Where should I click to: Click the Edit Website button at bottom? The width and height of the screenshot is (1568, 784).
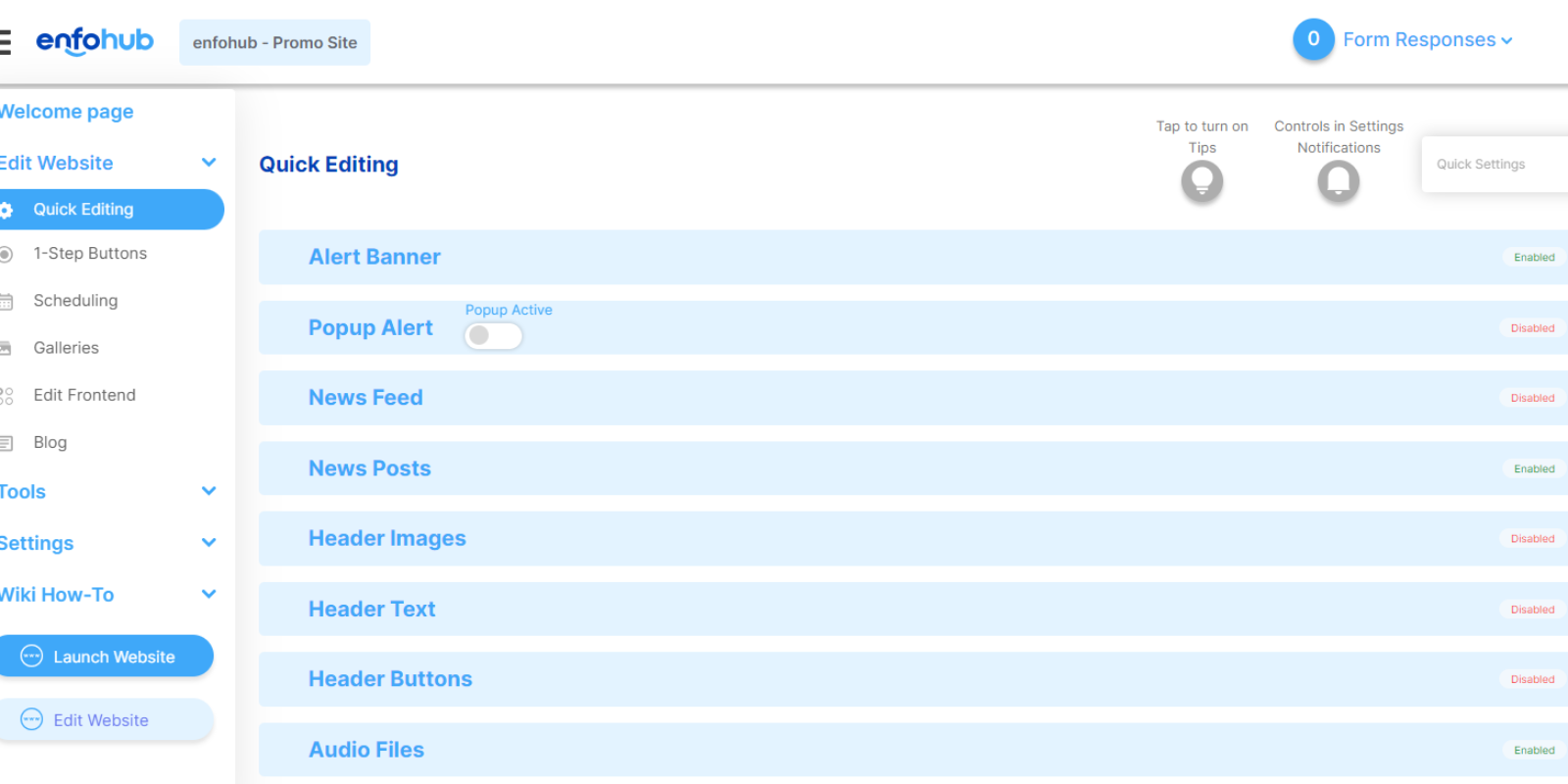(106, 719)
